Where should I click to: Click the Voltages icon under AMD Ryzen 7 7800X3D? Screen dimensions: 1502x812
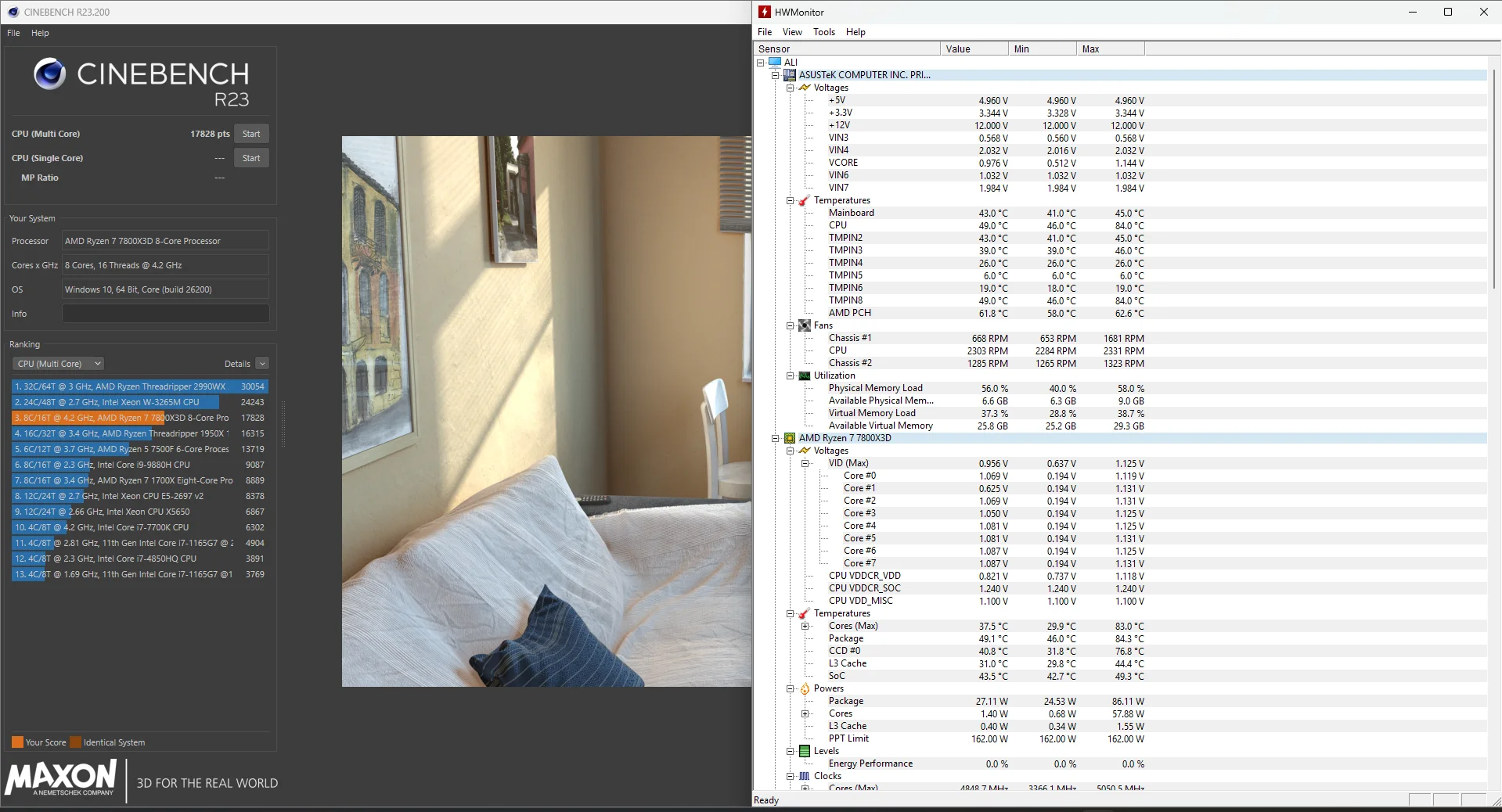pyautogui.click(x=805, y=451)
